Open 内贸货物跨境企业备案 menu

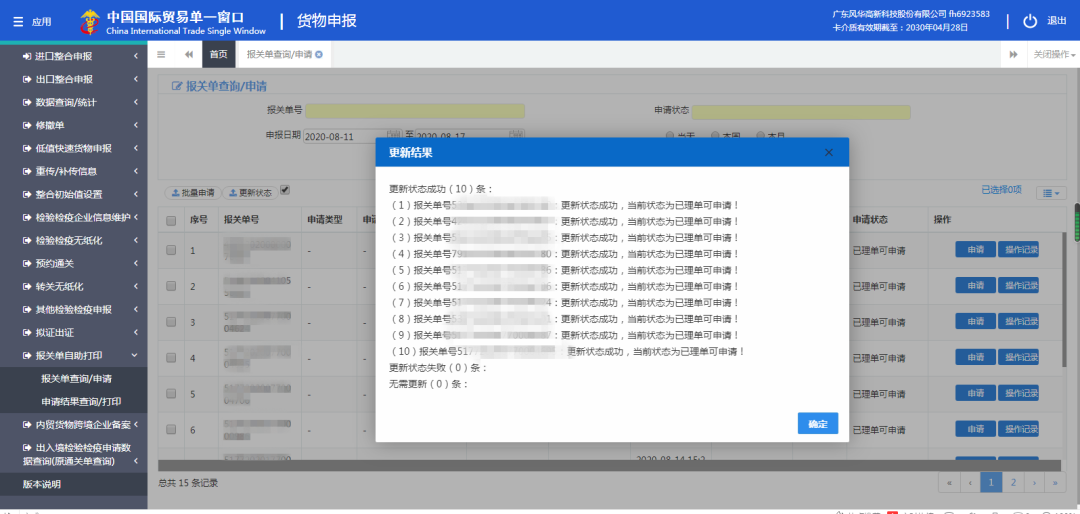[74, 424]
